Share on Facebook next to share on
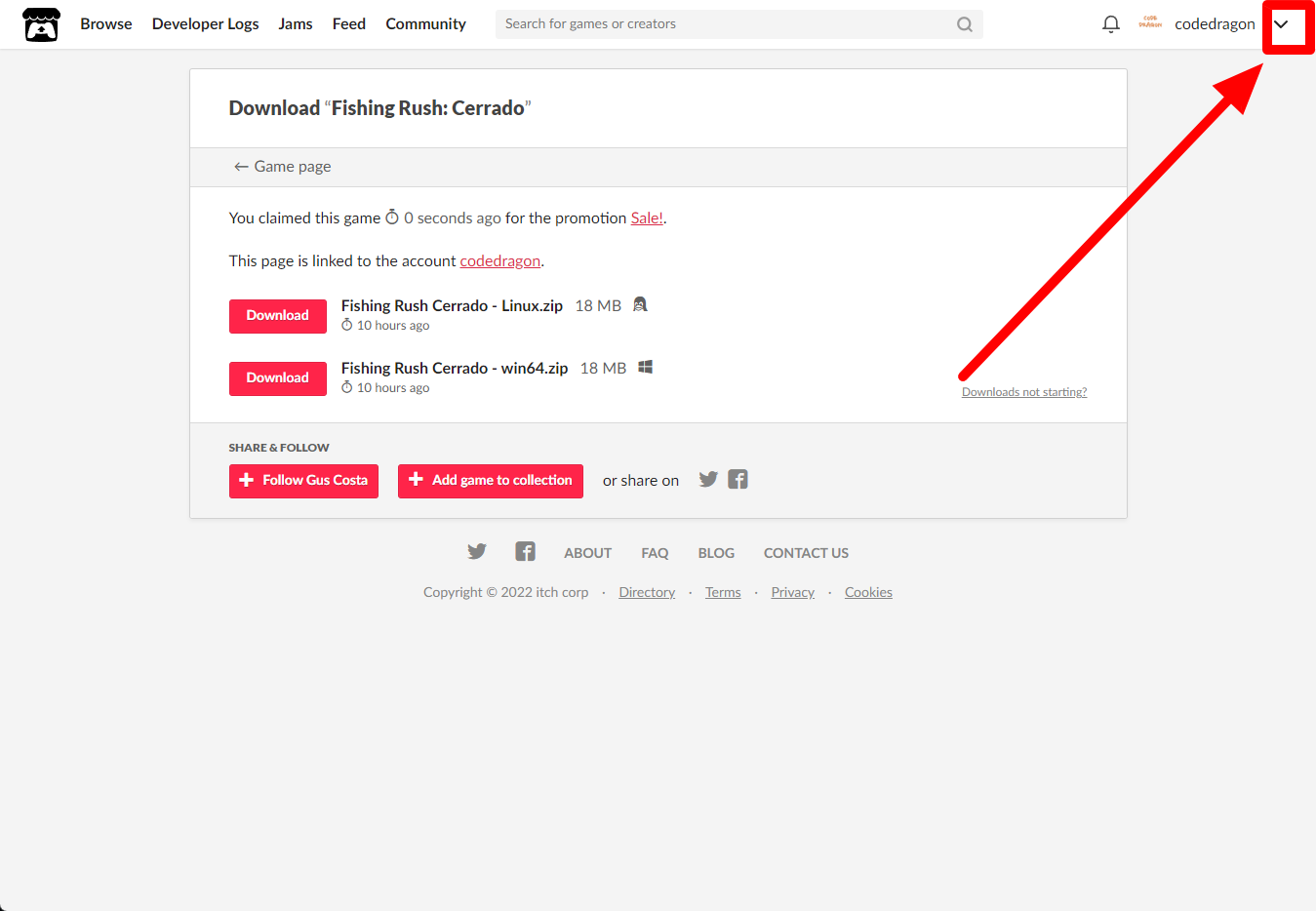 (738, 479)
